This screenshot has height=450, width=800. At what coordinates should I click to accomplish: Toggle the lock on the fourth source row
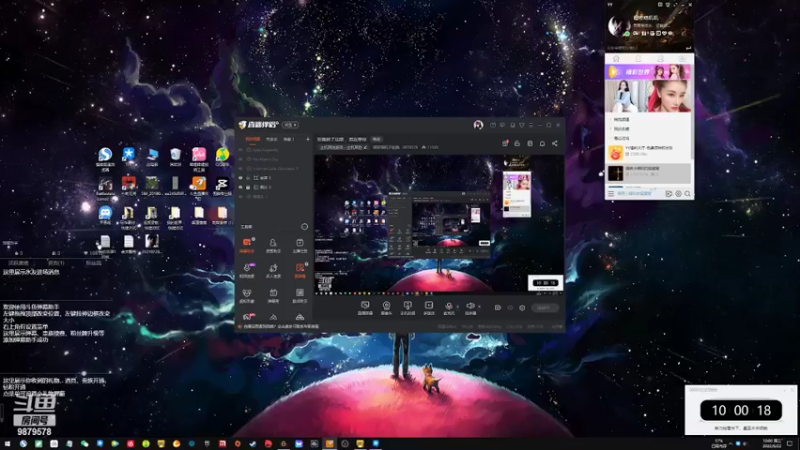click(x=248, y=178)
